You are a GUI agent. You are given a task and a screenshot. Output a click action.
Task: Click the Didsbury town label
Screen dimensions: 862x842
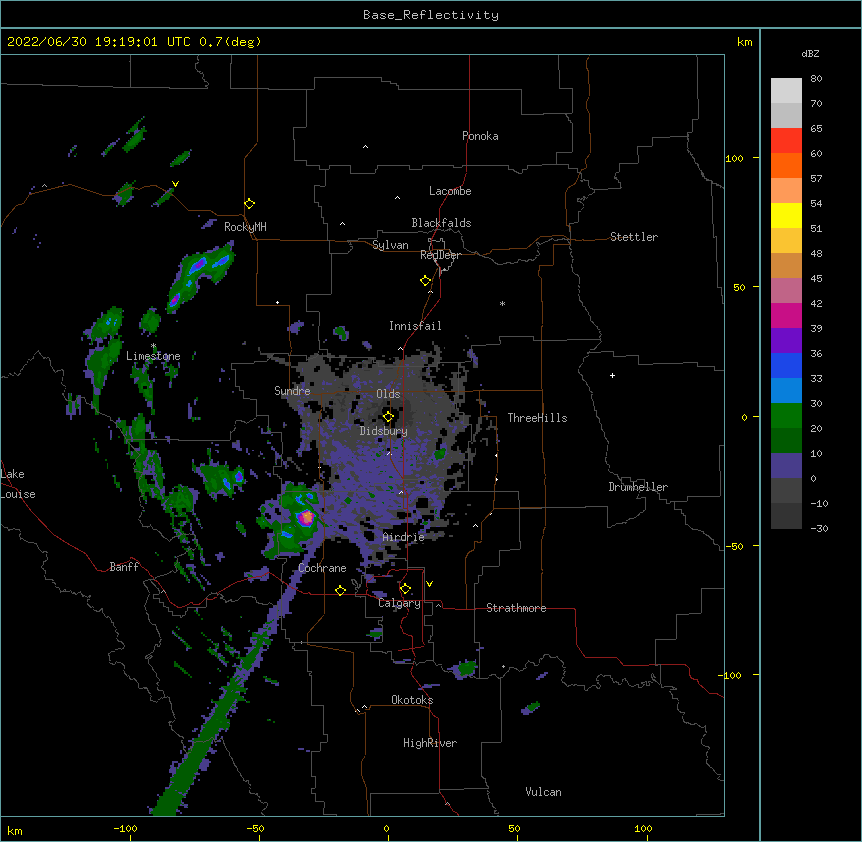[x=384, y=431]
